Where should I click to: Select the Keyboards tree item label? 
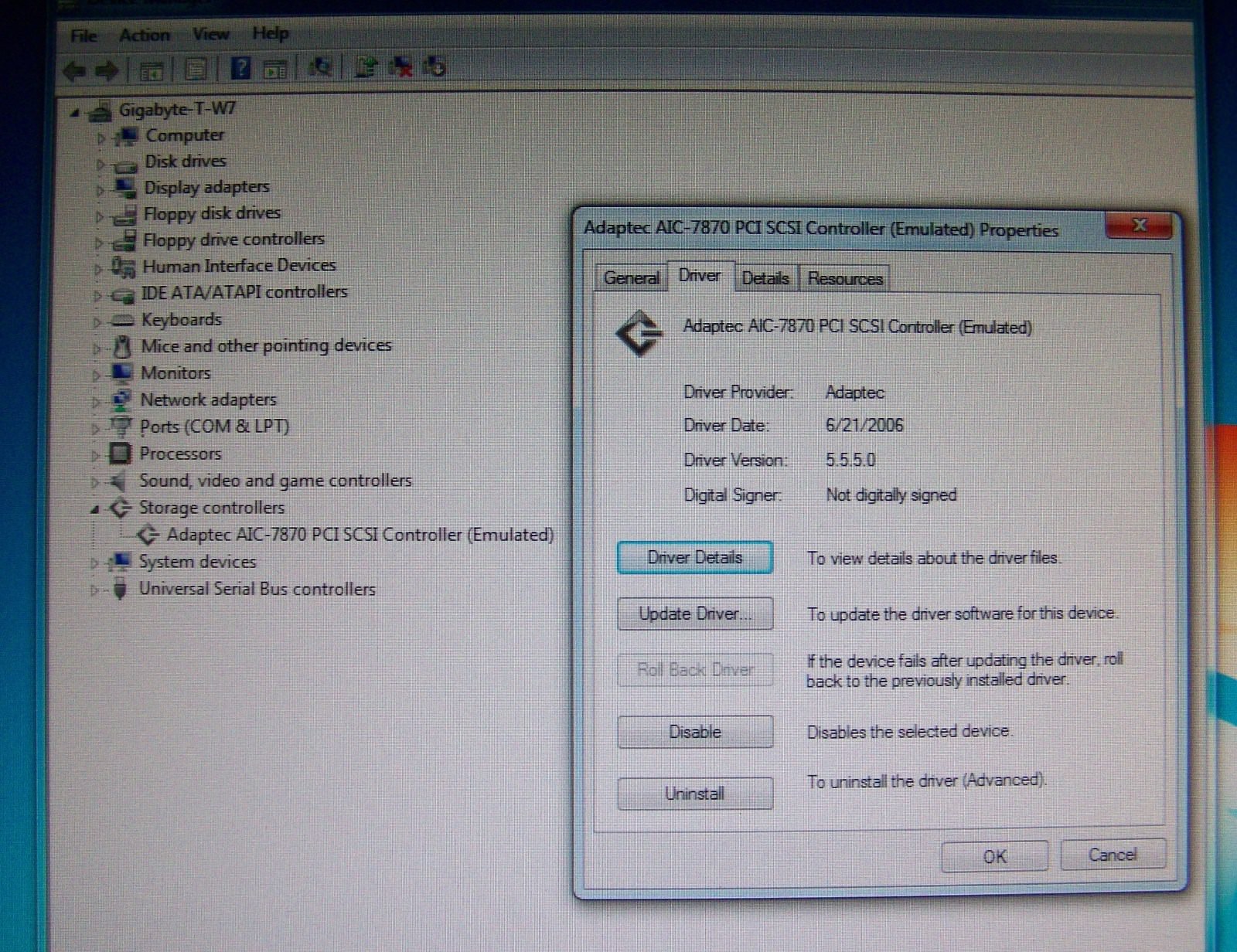[x=181, y=320]
